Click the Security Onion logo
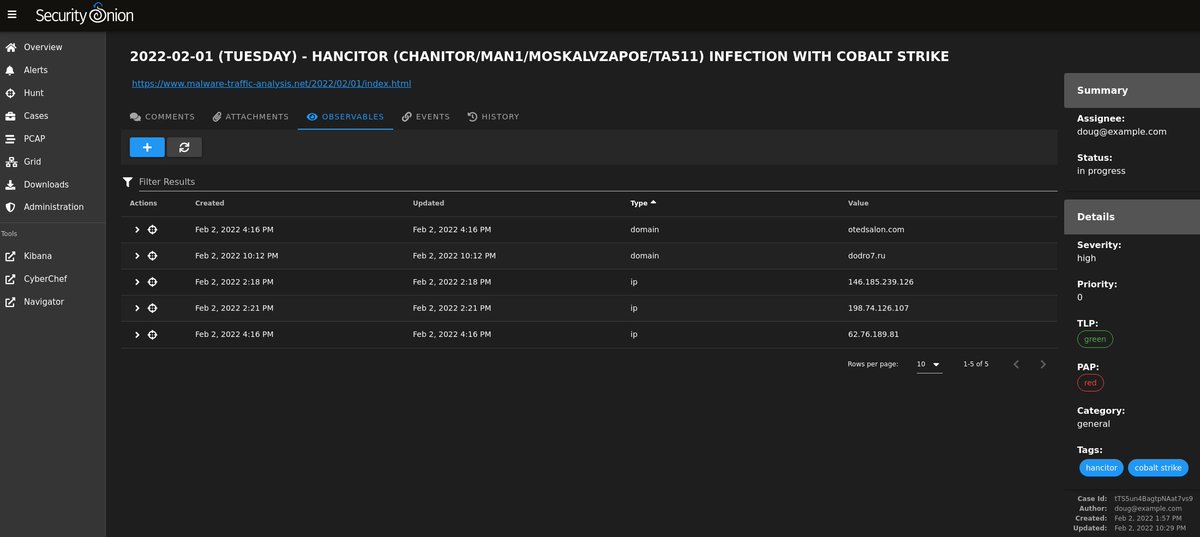1200x537 pixels. pos(84,15)
